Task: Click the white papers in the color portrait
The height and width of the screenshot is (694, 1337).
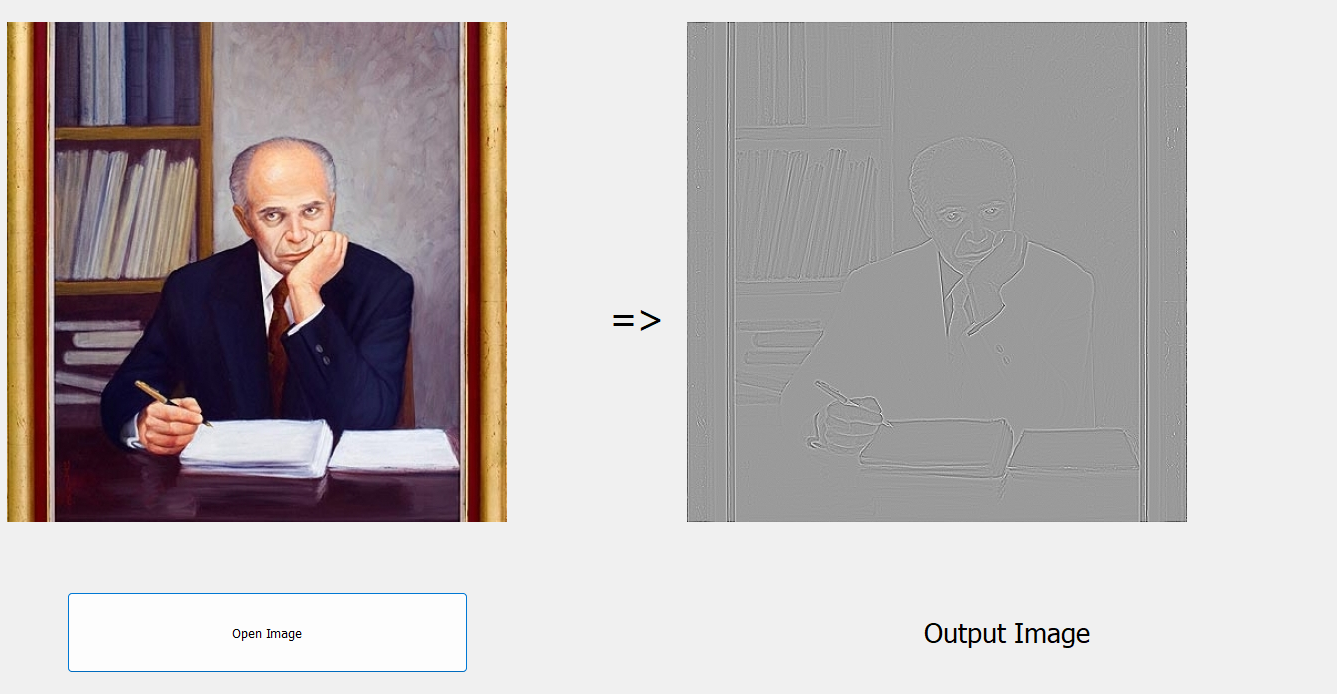Action: coord(318,446)
